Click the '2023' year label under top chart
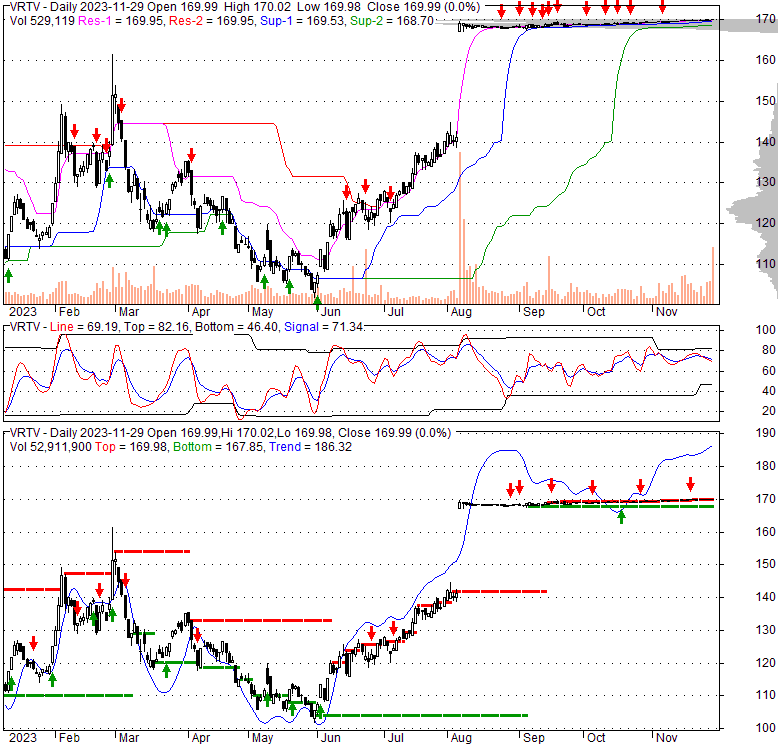 [23, 312]
